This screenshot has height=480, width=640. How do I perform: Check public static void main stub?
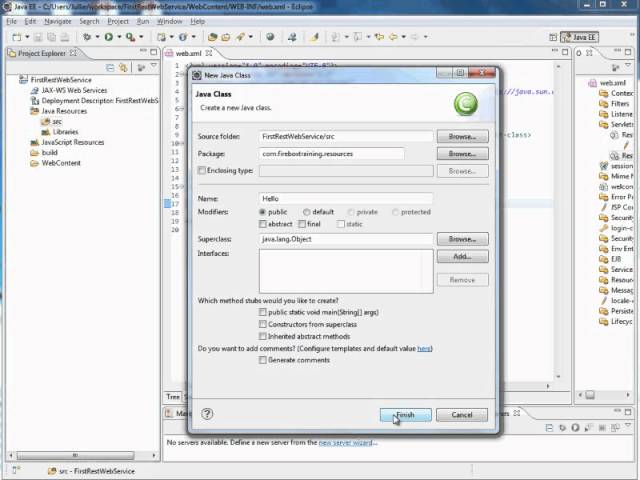click(262, 312)
